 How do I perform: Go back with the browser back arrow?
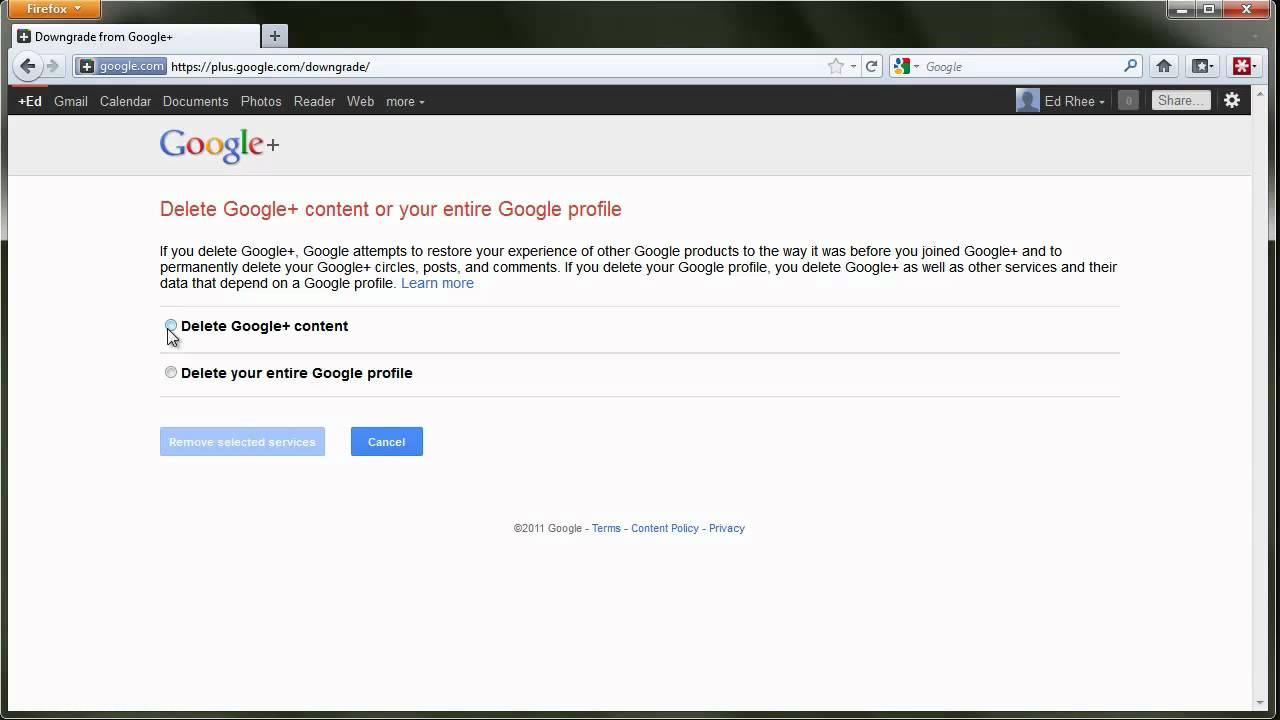tap(28, 66)
